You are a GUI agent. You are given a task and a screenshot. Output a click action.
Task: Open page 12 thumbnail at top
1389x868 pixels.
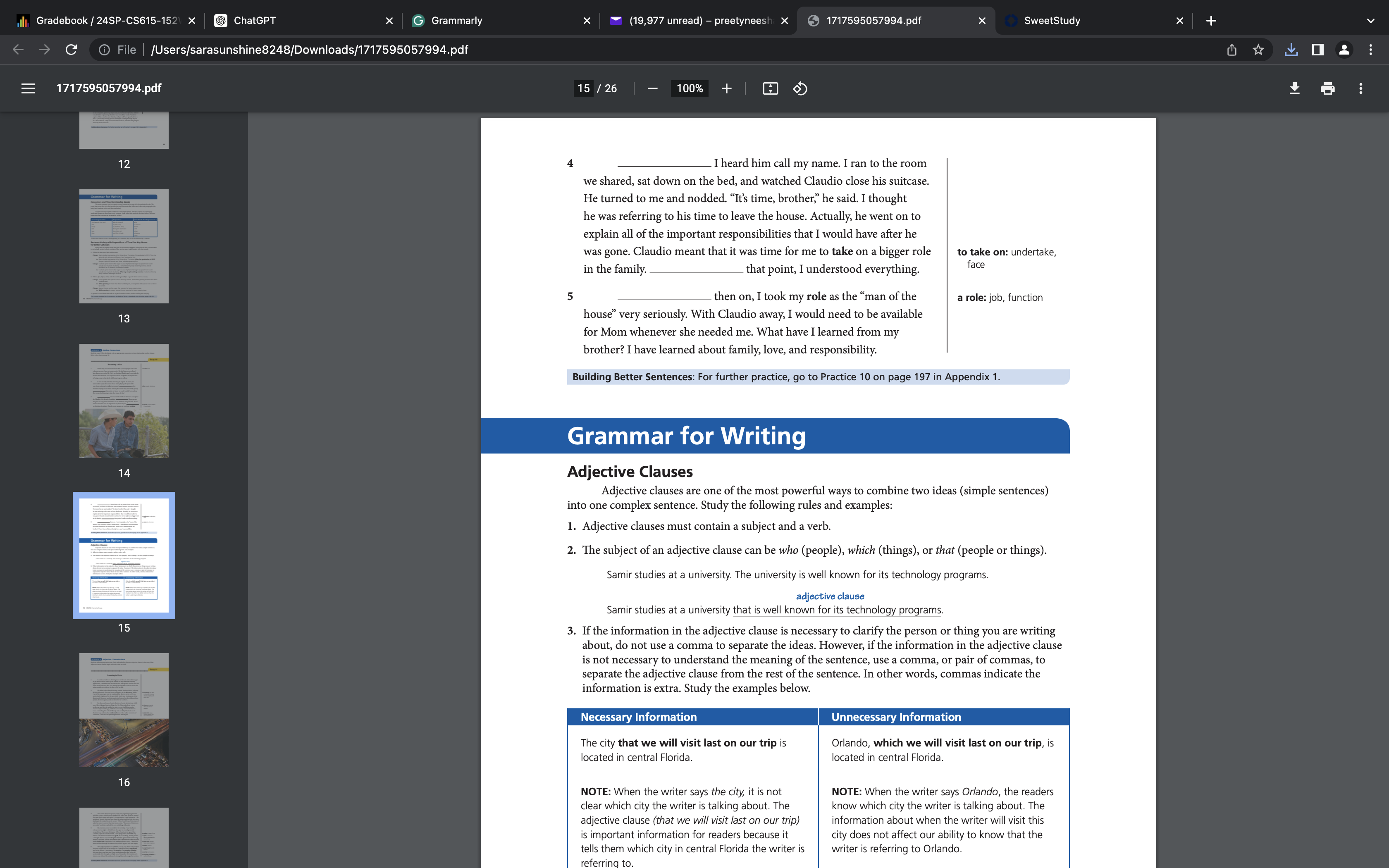tap(124, 130)
